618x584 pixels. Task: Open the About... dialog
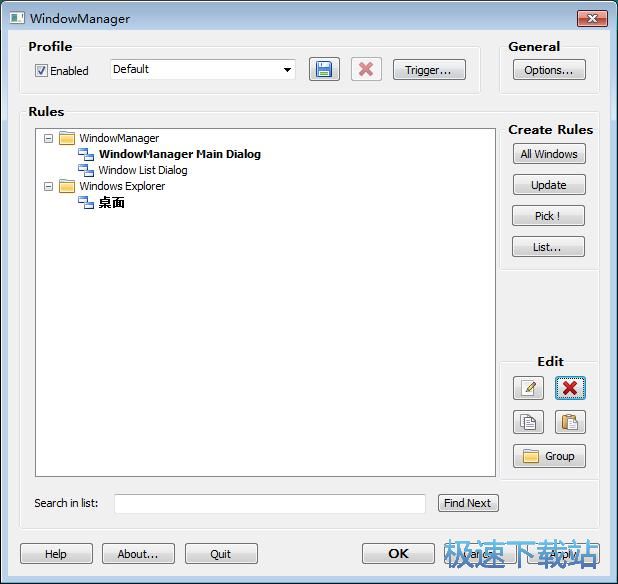coord(138,554)
